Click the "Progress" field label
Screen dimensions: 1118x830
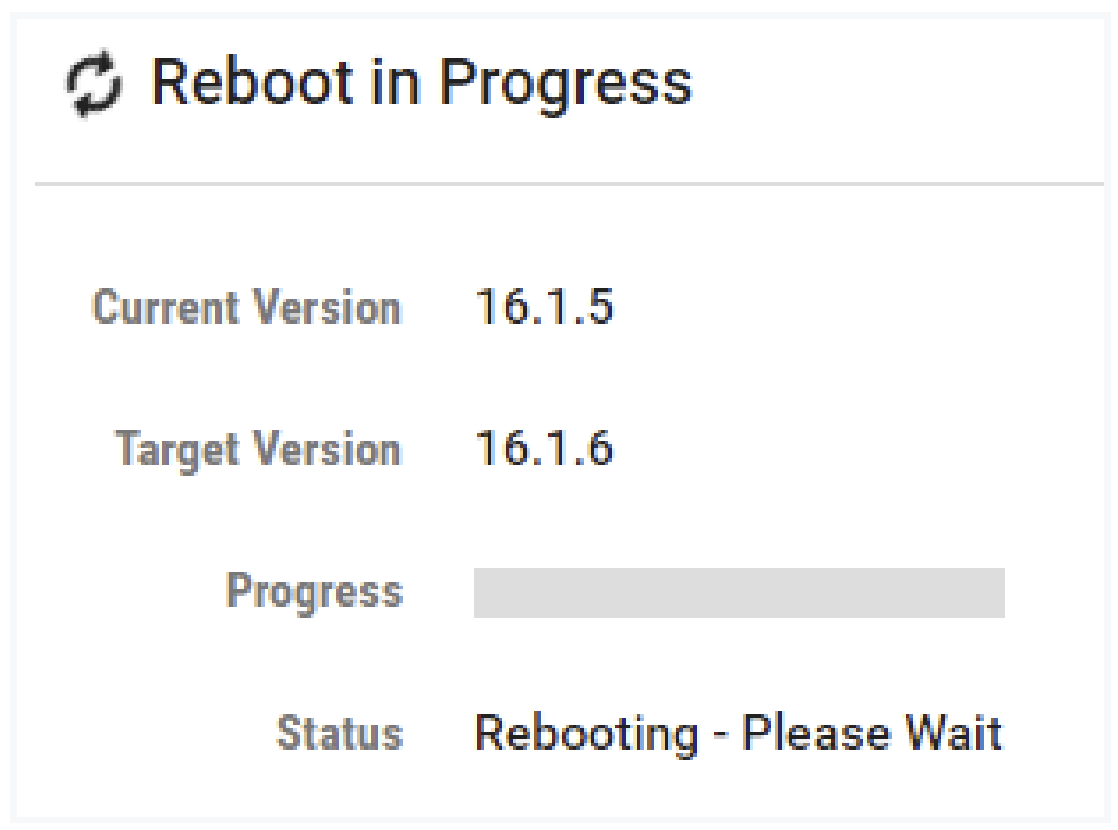pyautogui.click(x=314, y=592)
